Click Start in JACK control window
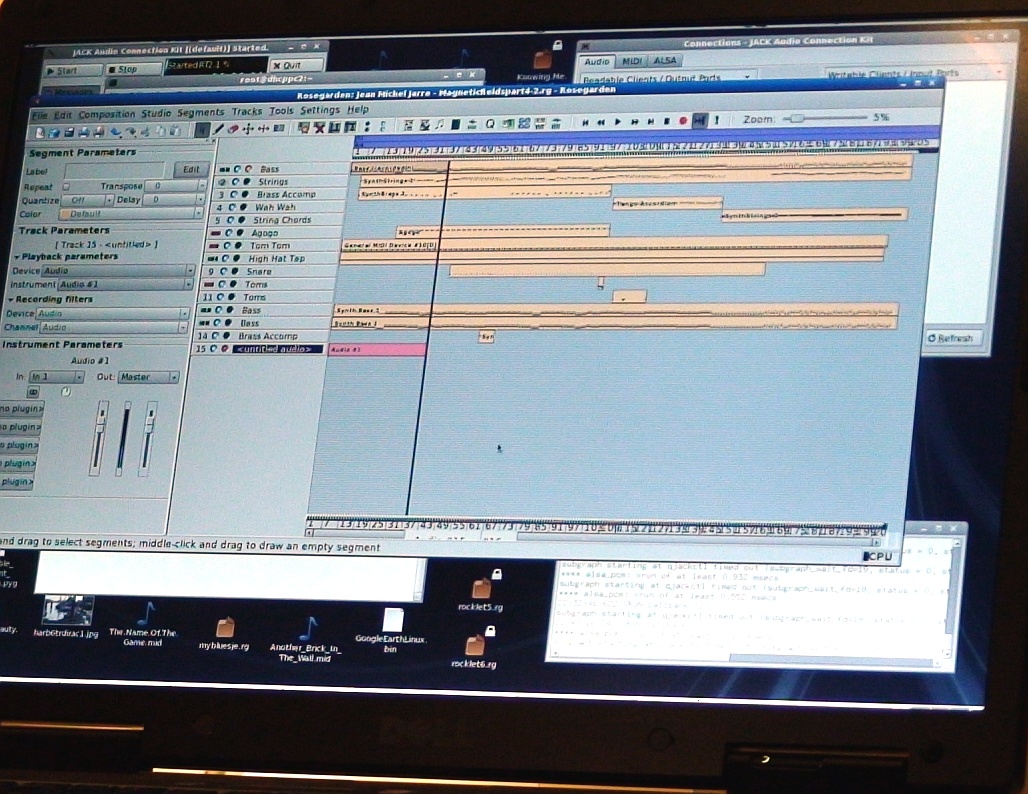 [72, 70]
